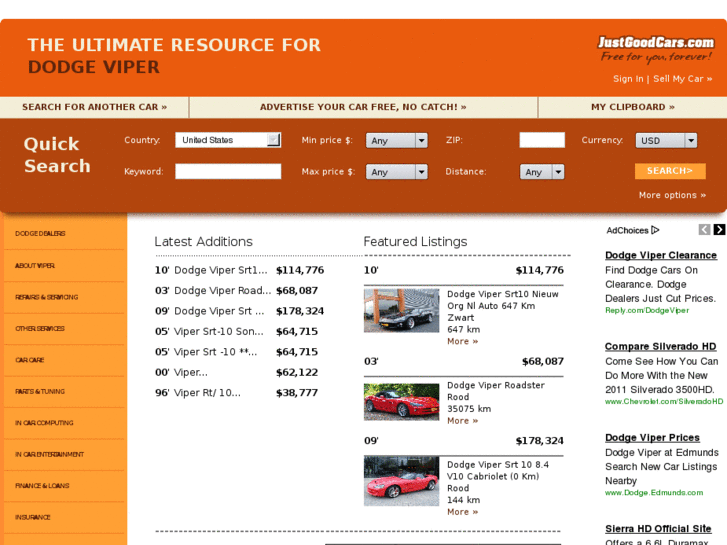Open Insurance sidebar item
Viewport: 727px width, 545px height.
(x=32, y=517)
